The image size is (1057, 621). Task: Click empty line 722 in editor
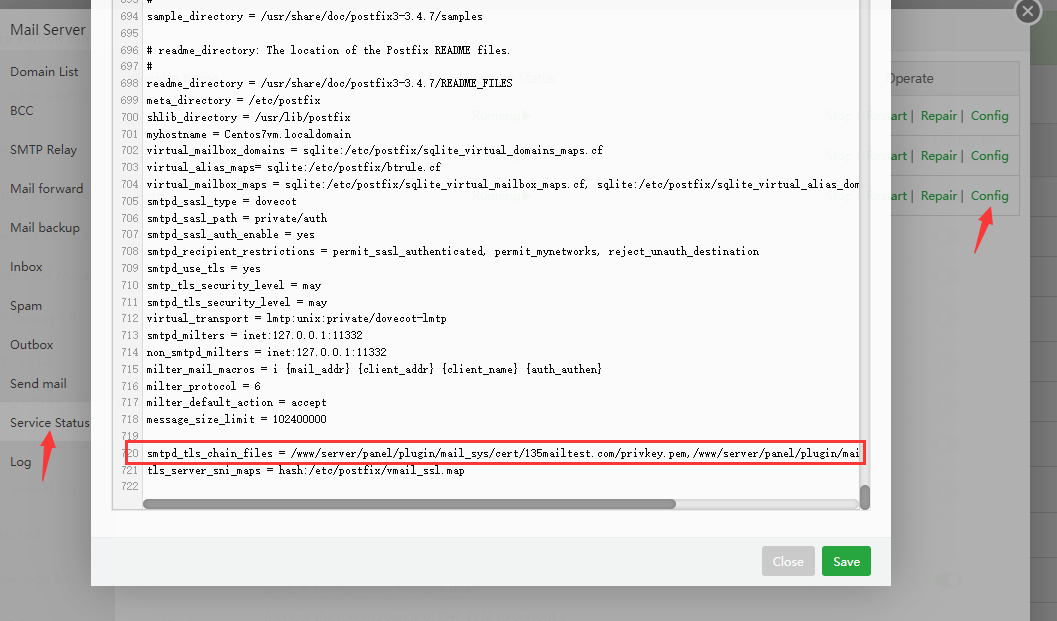point(499,486)
